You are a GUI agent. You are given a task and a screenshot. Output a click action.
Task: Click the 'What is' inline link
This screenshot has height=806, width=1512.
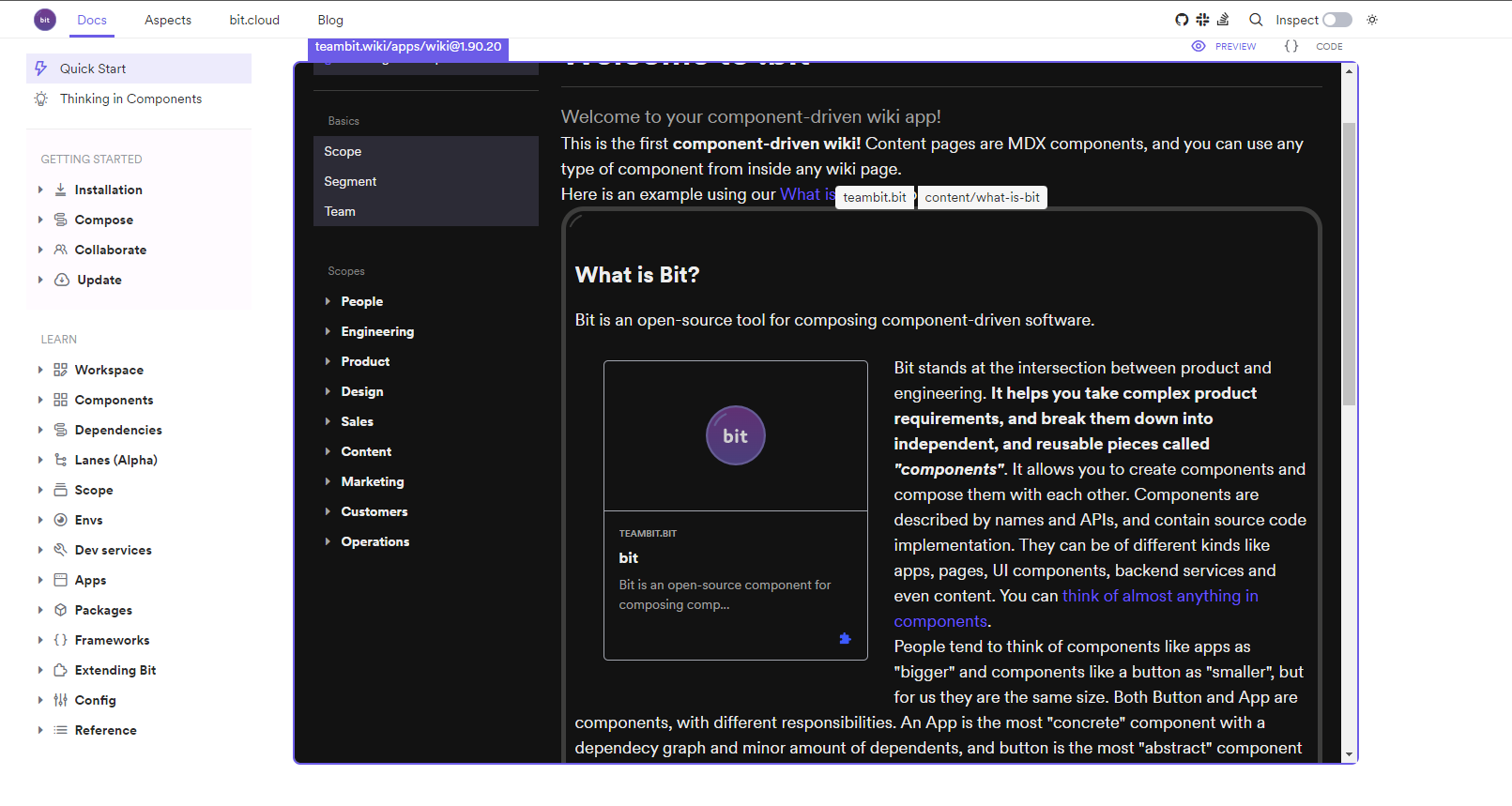(x=807, y=194)
